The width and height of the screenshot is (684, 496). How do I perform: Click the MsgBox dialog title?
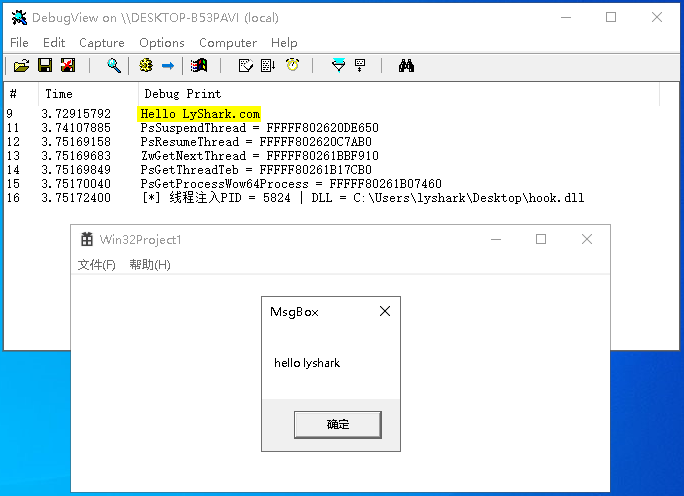point(294,312)
